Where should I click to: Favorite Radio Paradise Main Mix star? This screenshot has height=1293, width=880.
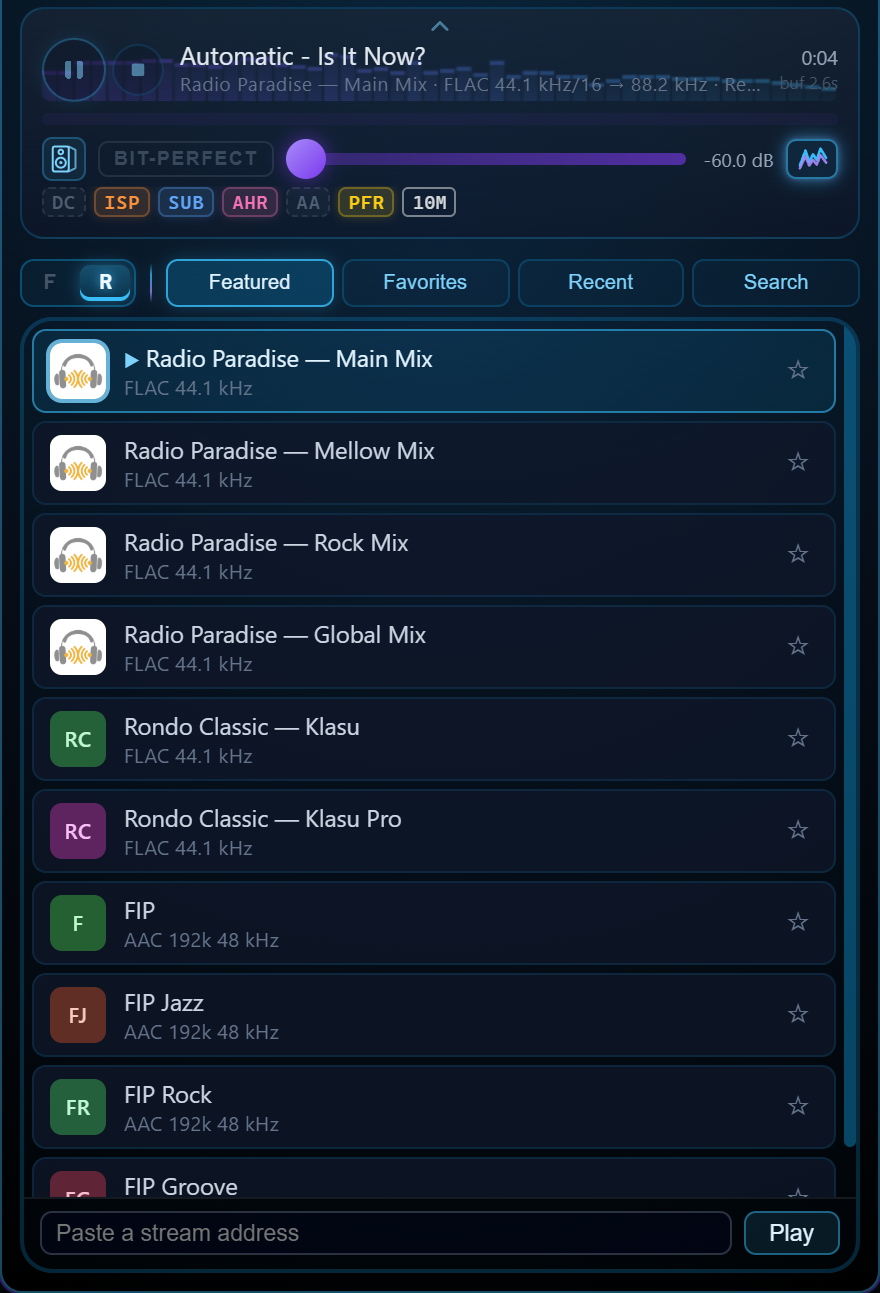tap(798, 370)
